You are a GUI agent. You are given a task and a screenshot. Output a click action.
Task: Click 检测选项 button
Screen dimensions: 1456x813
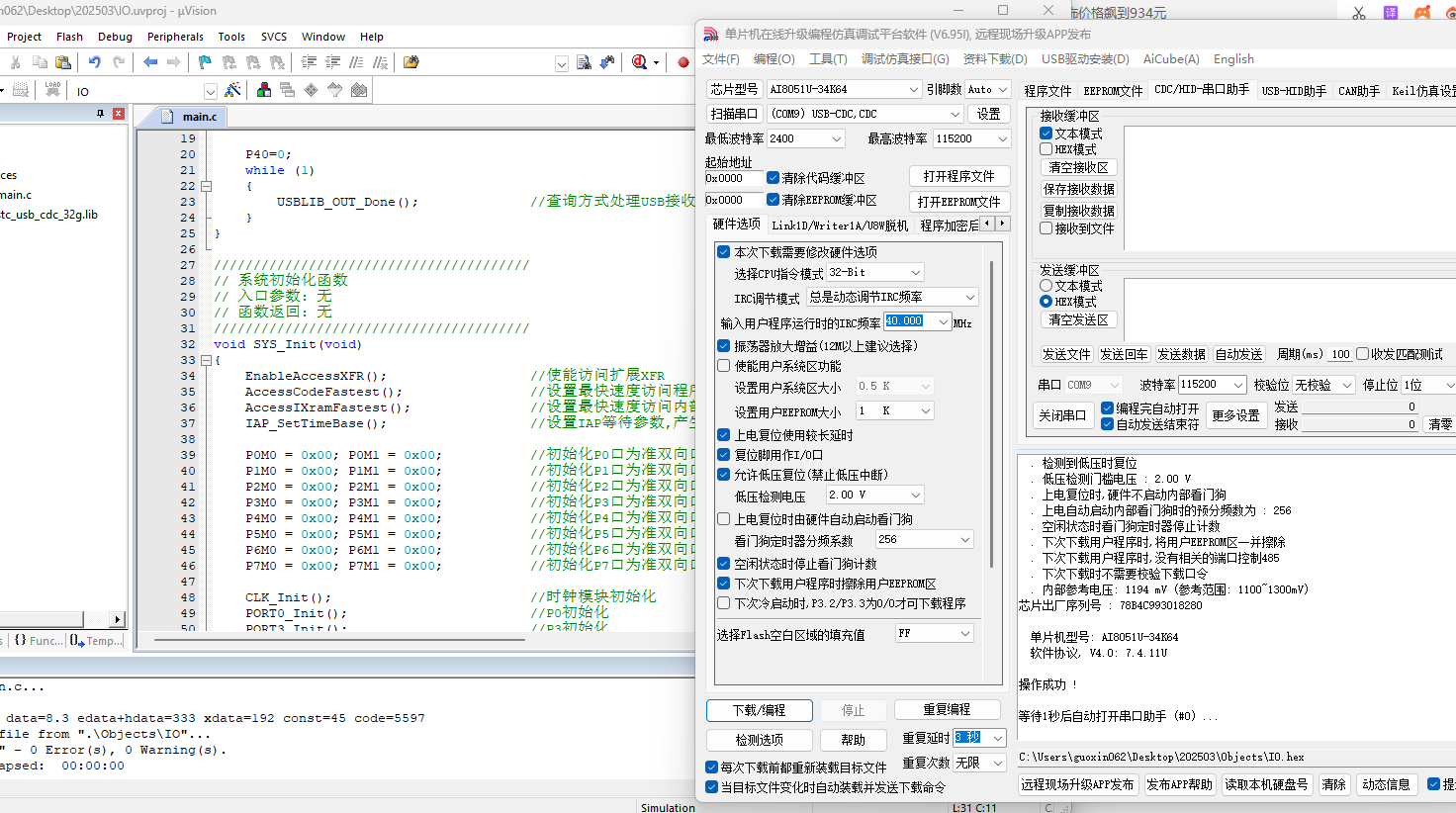pos(760,740)
